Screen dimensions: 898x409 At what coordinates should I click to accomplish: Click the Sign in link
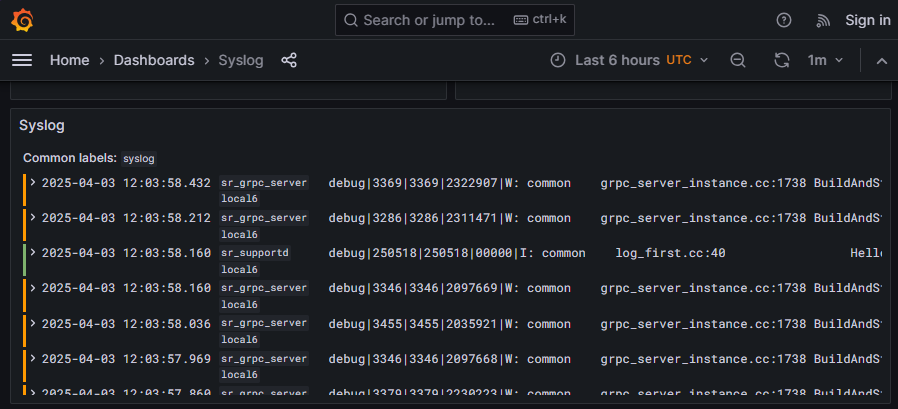pos(867,20)
